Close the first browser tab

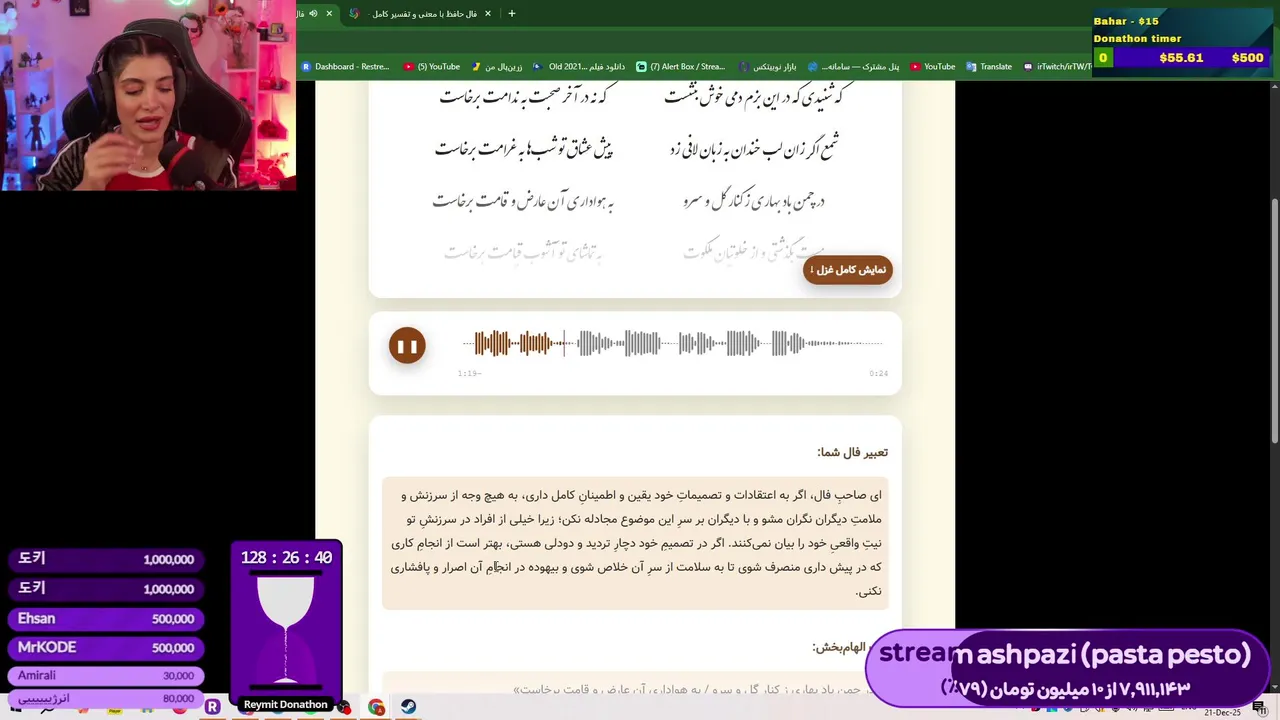click(329, 14)
